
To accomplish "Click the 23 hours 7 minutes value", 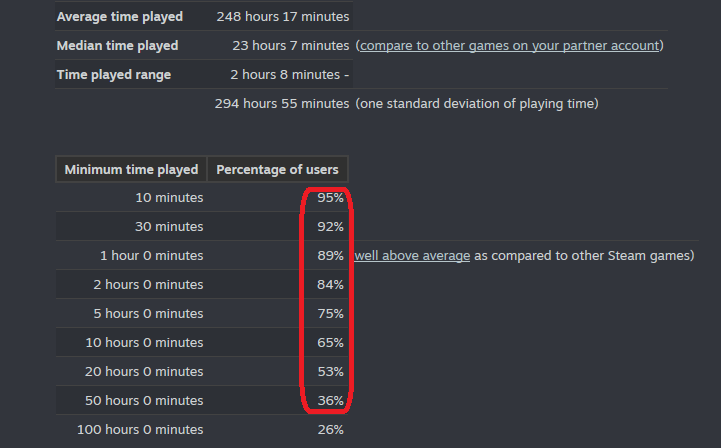I will (x=290, y=46).
